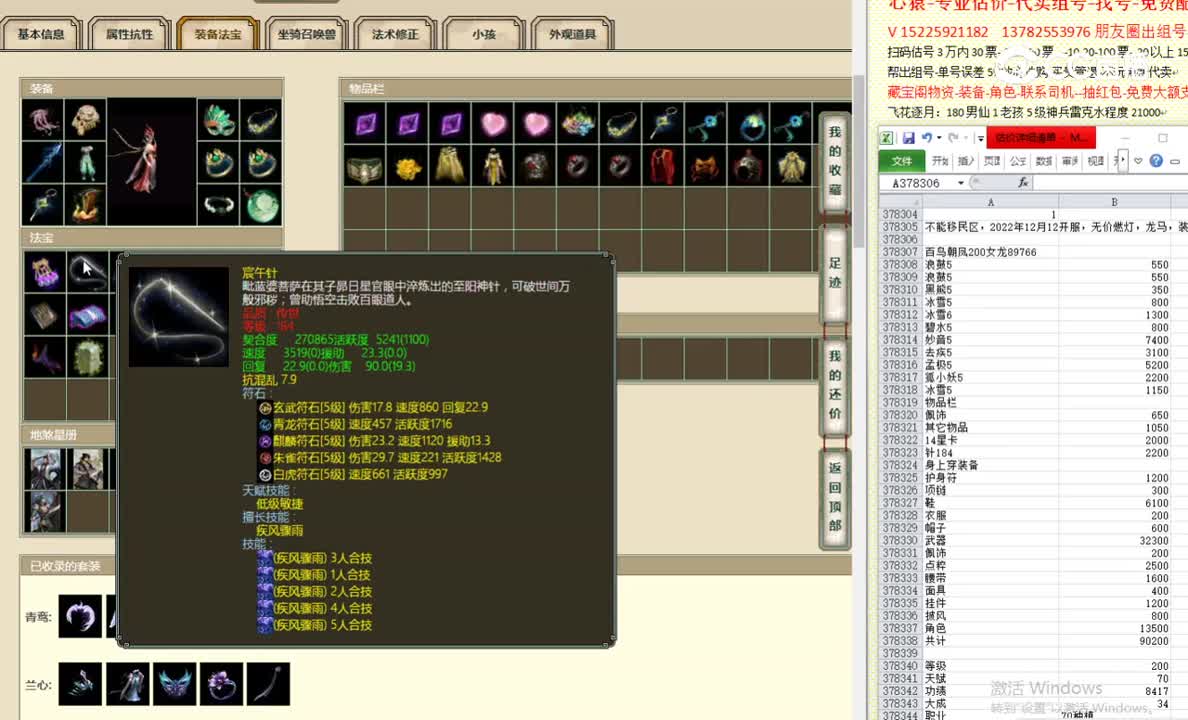This screenshot has width=1188, height=720.
Task: Click the Excel Undo icon
Action: pos(927,138)
